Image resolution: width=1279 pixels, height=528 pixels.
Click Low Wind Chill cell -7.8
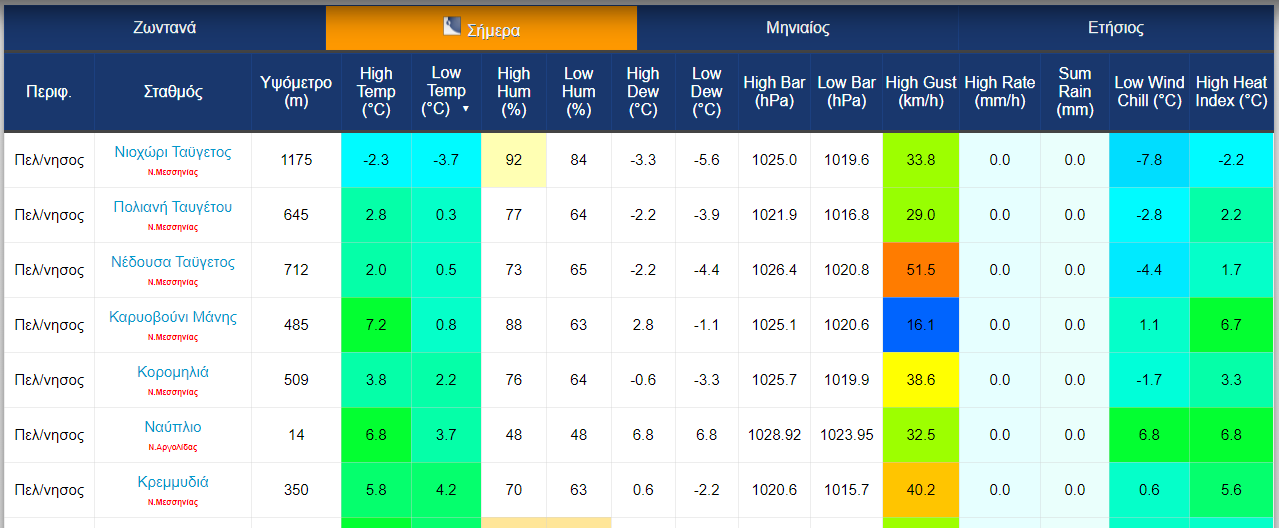tap(1150, 160)
